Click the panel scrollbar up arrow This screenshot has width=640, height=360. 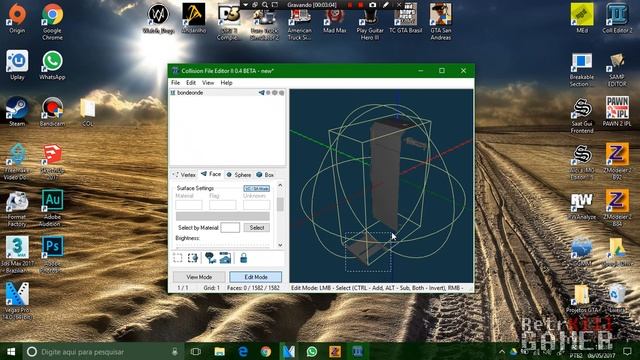(280, 185)
